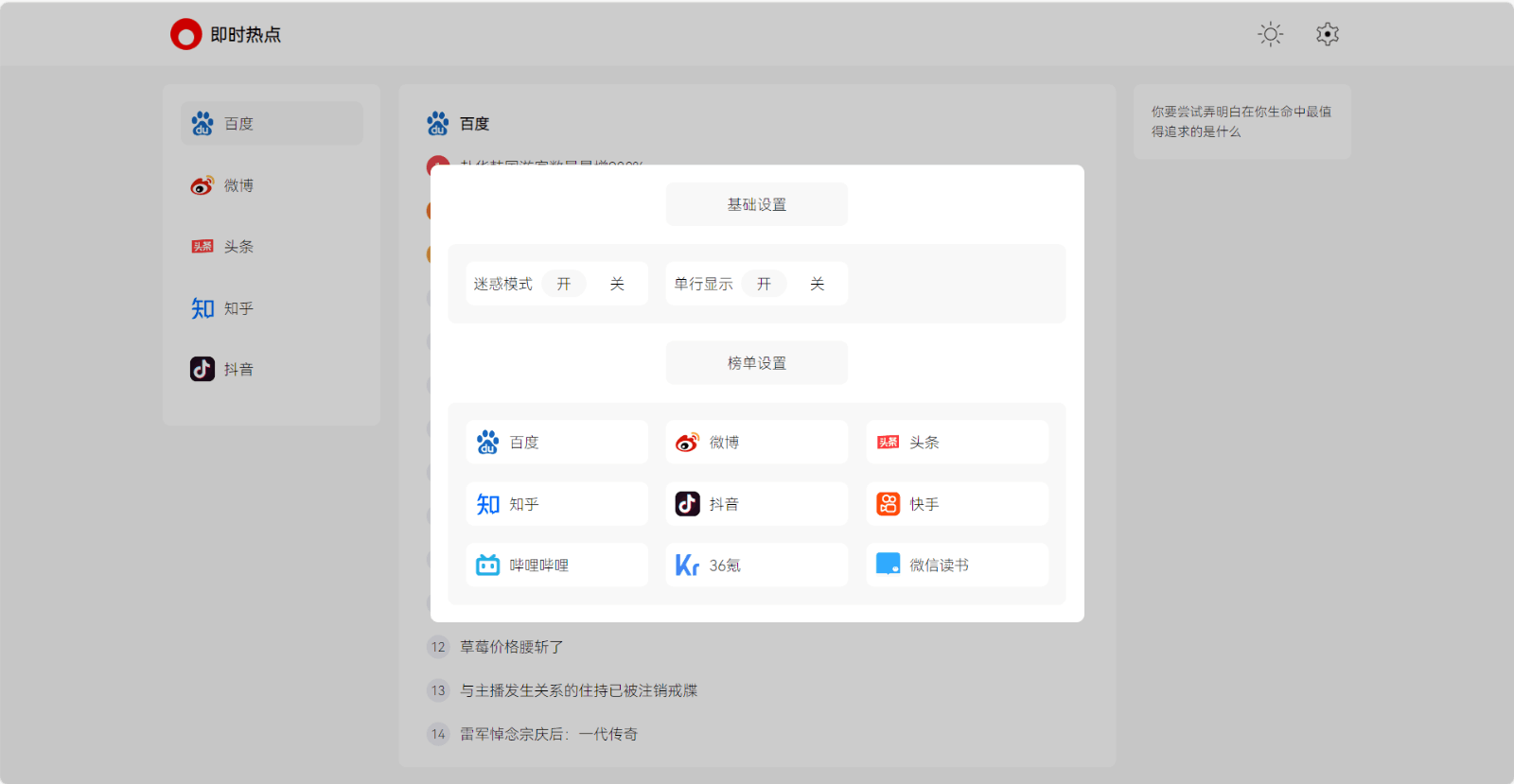Click 哔哩哔哩 icon in 榜单设置 grid
The width and height of the screenshot is (1514, 784).
(487, 566)
